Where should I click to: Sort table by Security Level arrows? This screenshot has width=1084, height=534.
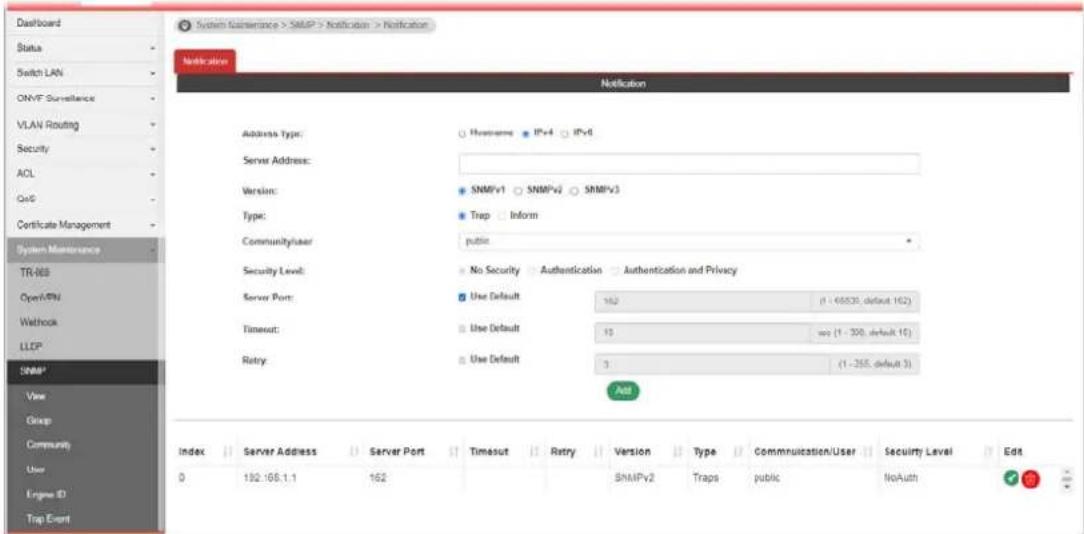(989, 452)
